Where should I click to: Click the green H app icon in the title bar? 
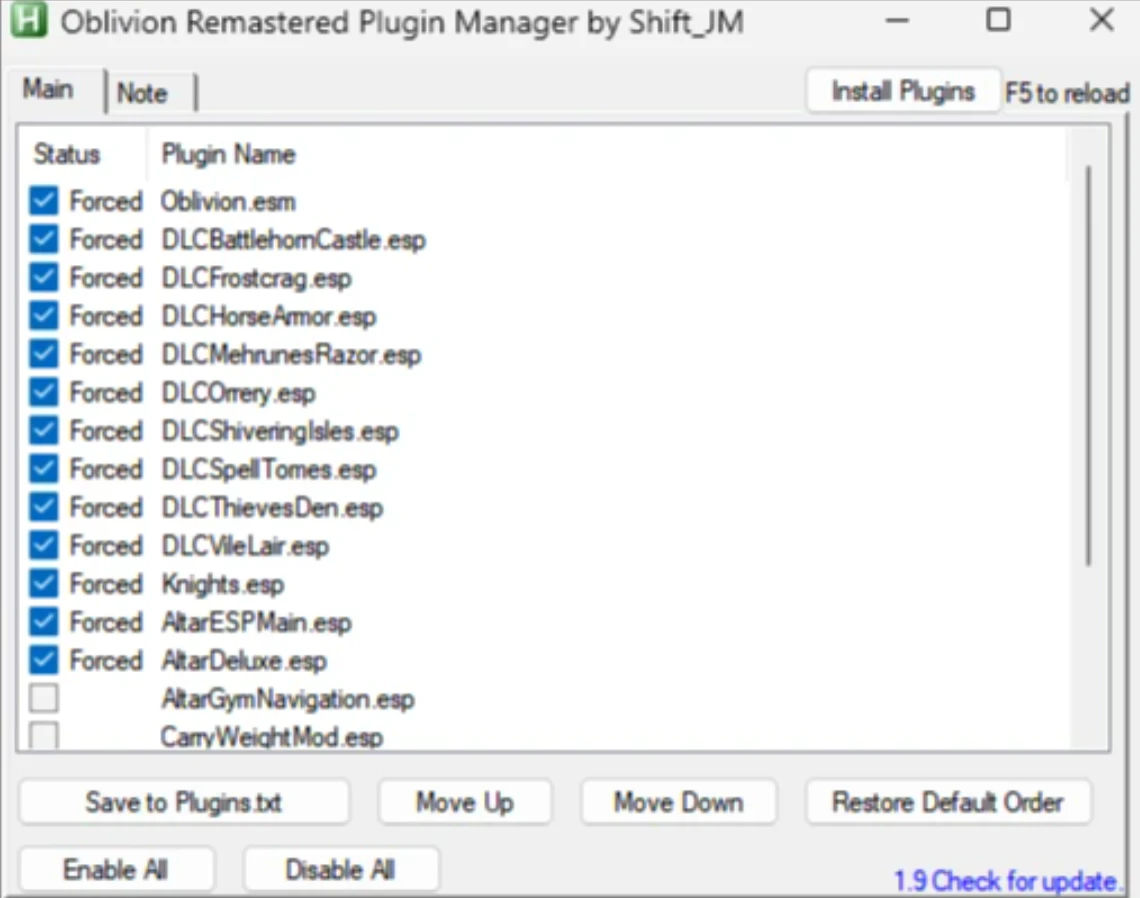(30, 21)
